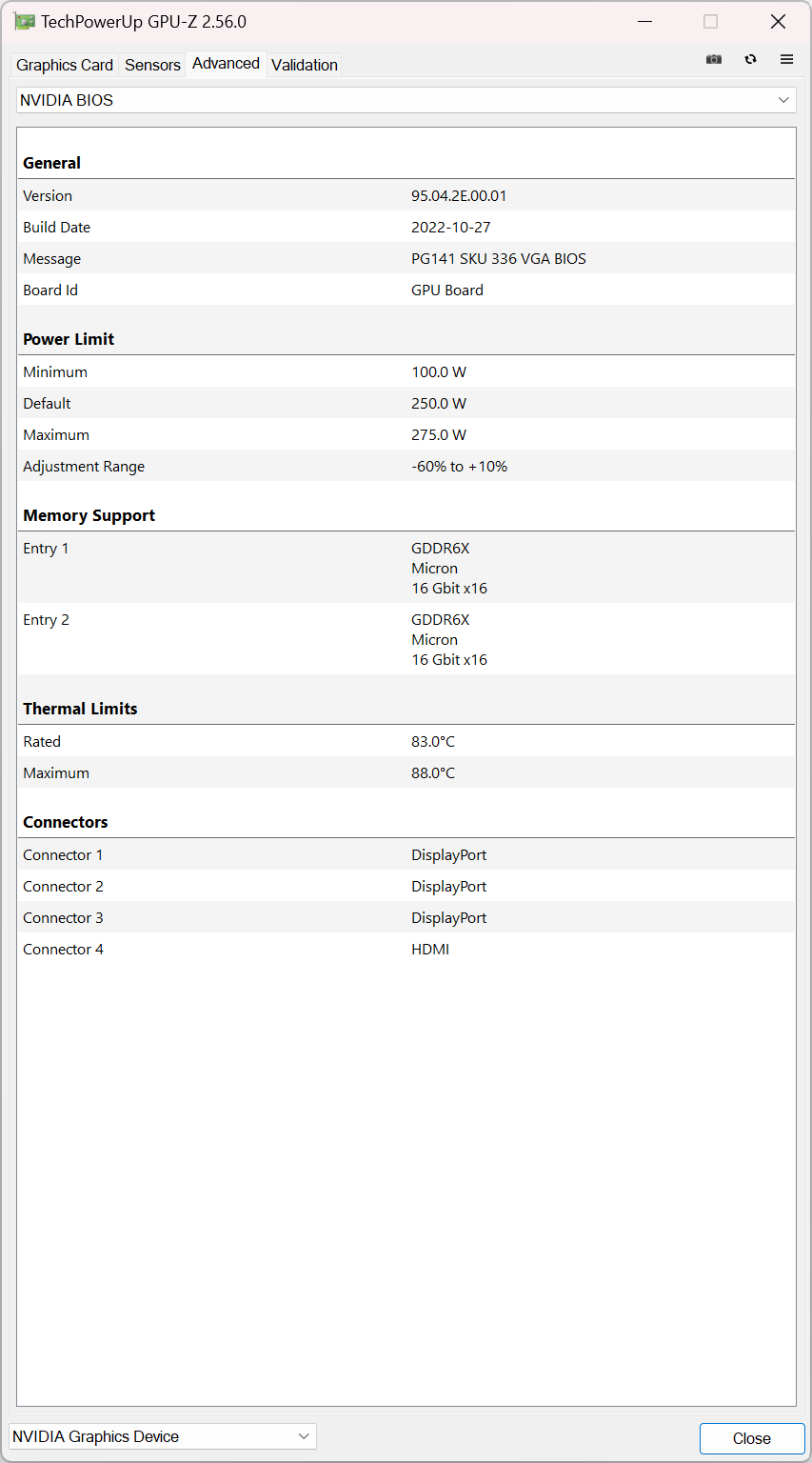Image resolution: width=812 pixels, height=1463 pixels.
Task: Click the adjustment range -60% to +10%
Action: point(460,467)
